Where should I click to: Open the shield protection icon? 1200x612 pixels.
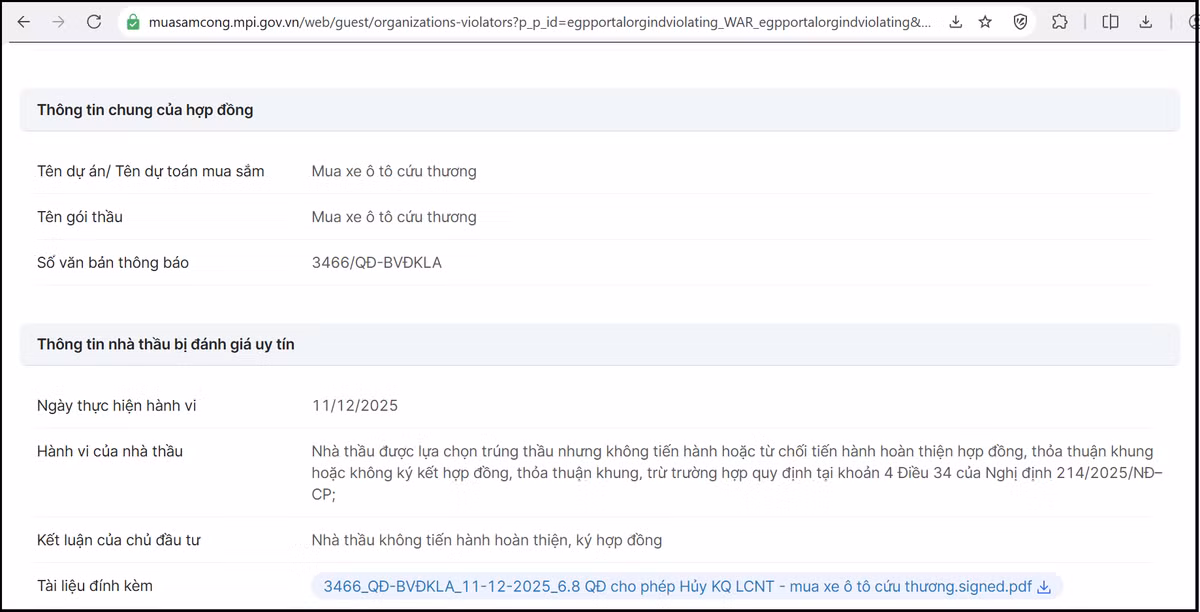point(1020,22)
